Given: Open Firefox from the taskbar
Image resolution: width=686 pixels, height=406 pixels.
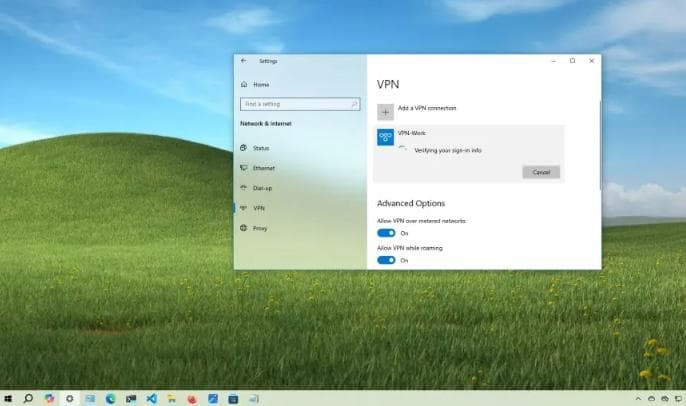Looking at the screenshot, I should pyautogui.click(x=192, y=399).
